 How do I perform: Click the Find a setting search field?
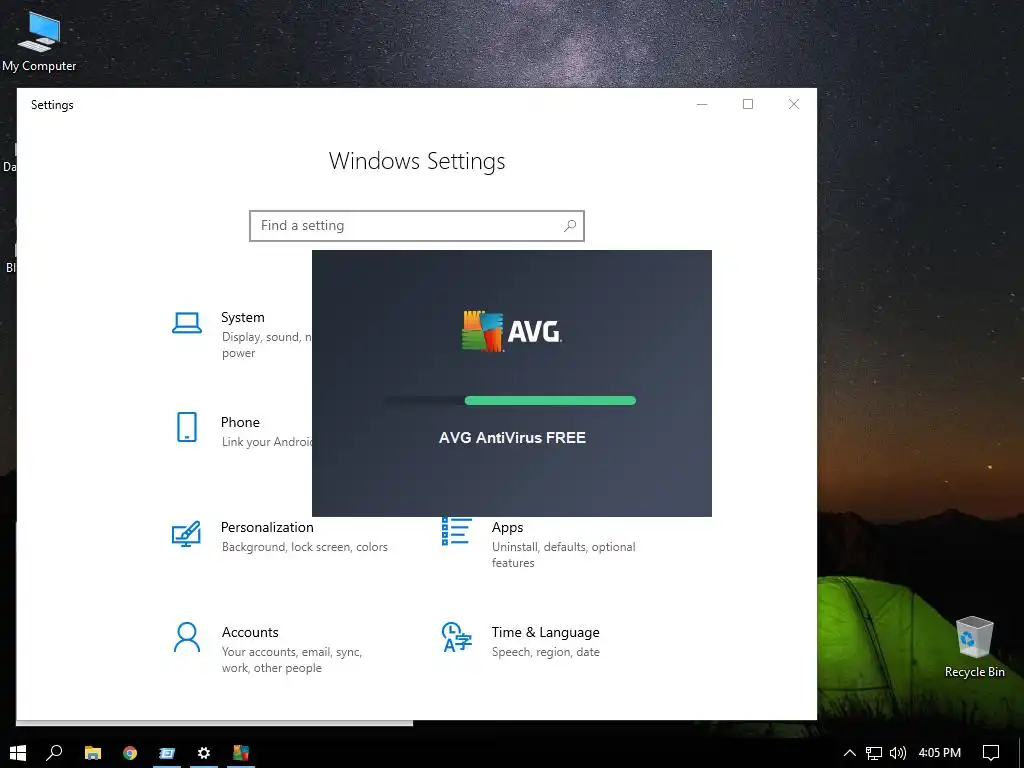tap(417, 226)
